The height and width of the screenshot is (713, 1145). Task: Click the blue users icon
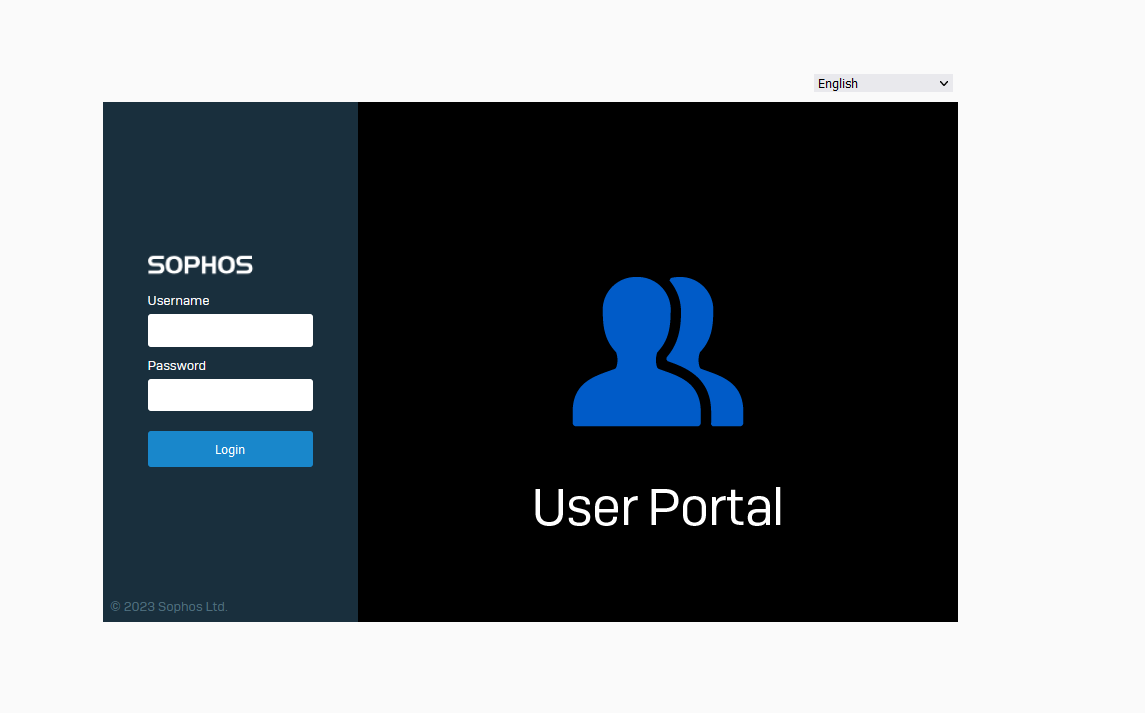[x=657, y=351]
